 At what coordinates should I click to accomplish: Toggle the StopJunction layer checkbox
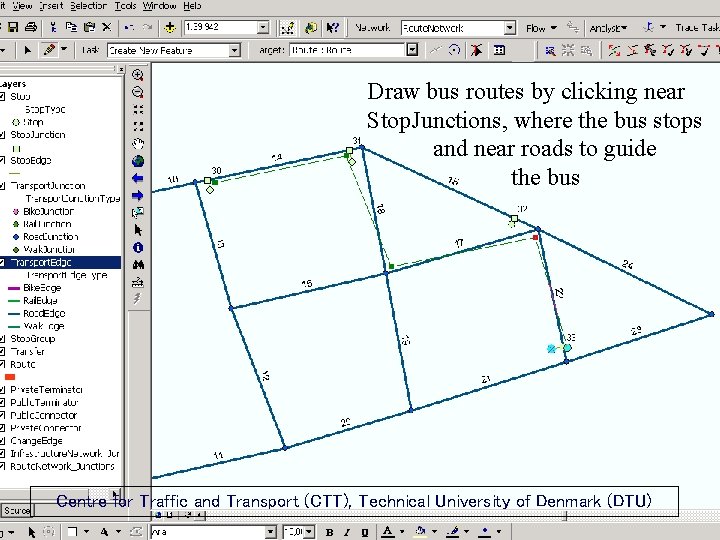tap(2, 135)
